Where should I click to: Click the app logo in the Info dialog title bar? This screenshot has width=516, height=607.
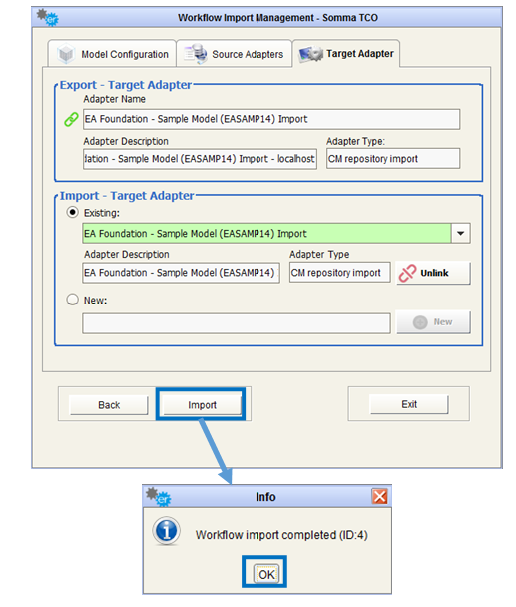click(158, 496)
